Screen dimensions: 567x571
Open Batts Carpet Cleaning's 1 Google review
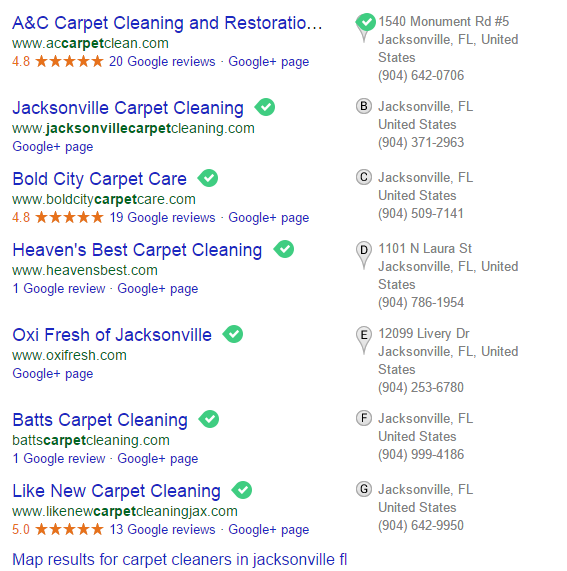[x=59, y=458]
